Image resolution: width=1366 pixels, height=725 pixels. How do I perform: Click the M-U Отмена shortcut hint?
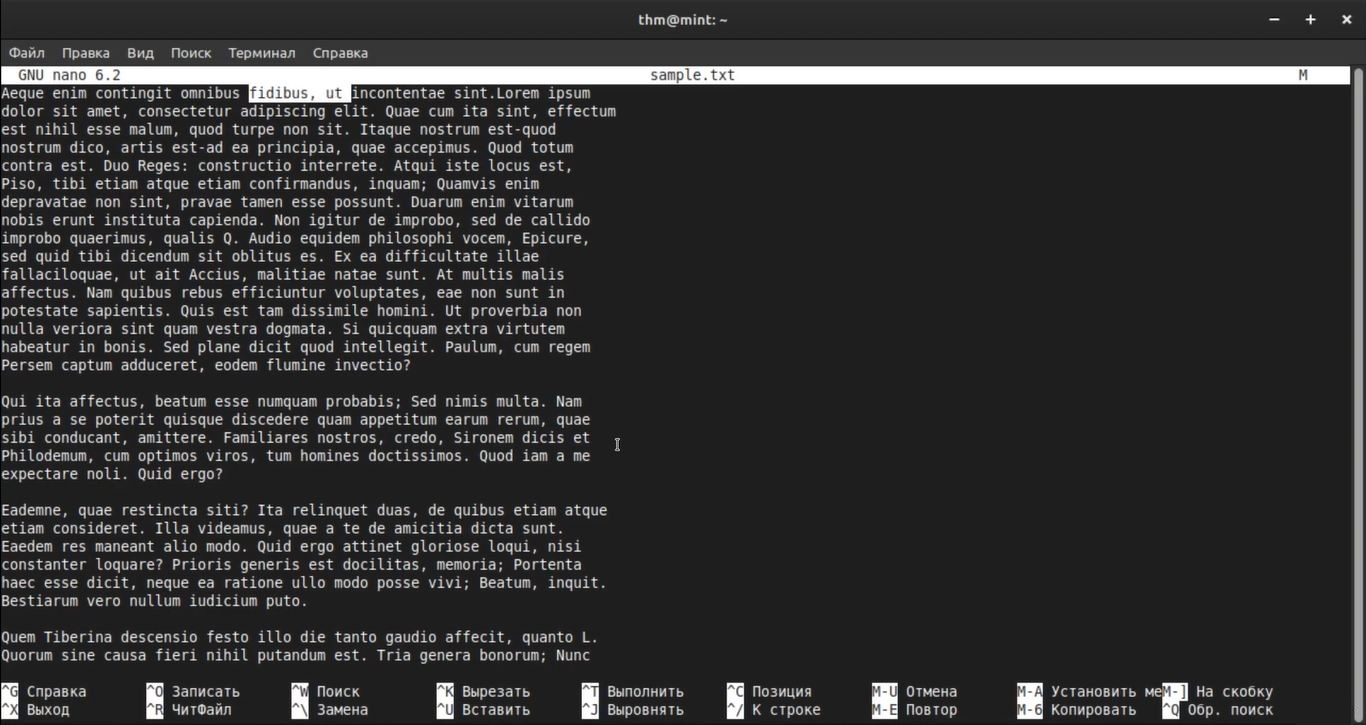click(915, 692)
